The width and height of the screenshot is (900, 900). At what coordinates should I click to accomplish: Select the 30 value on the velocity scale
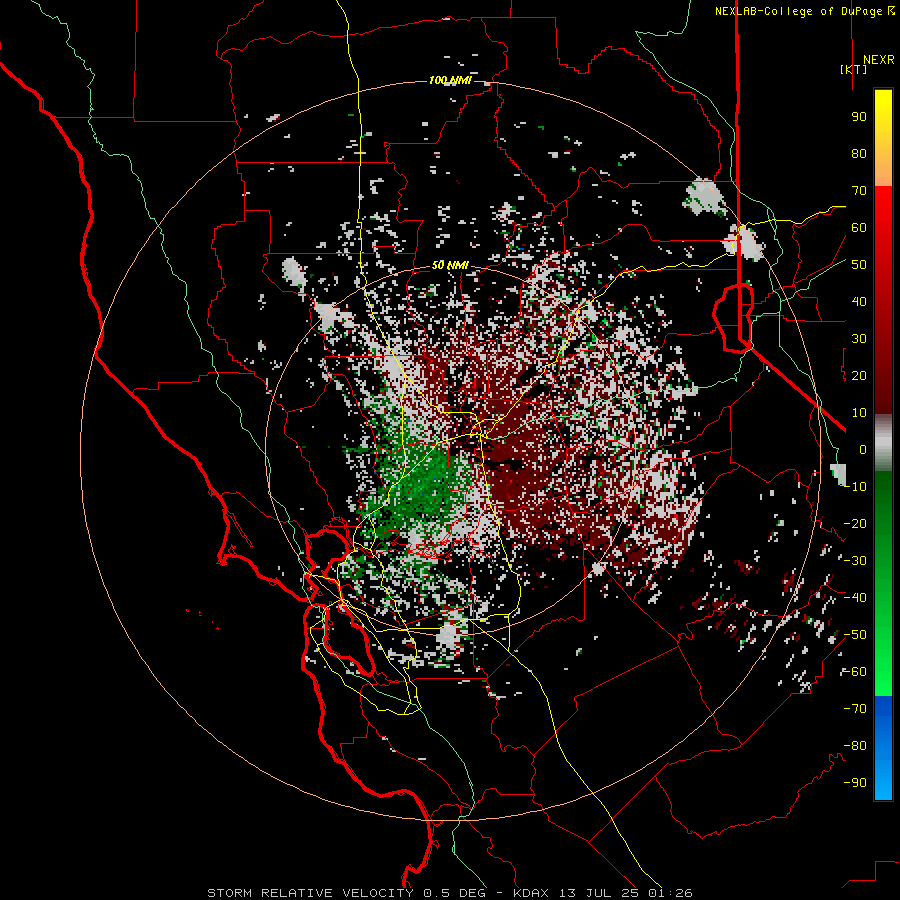coord(859,339)
